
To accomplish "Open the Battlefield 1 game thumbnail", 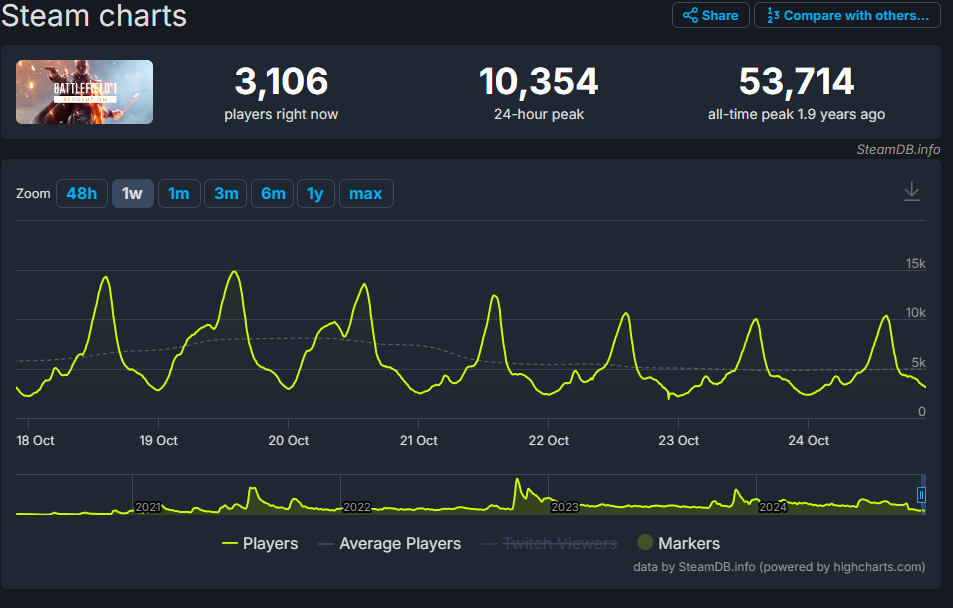I will [84, 92].
